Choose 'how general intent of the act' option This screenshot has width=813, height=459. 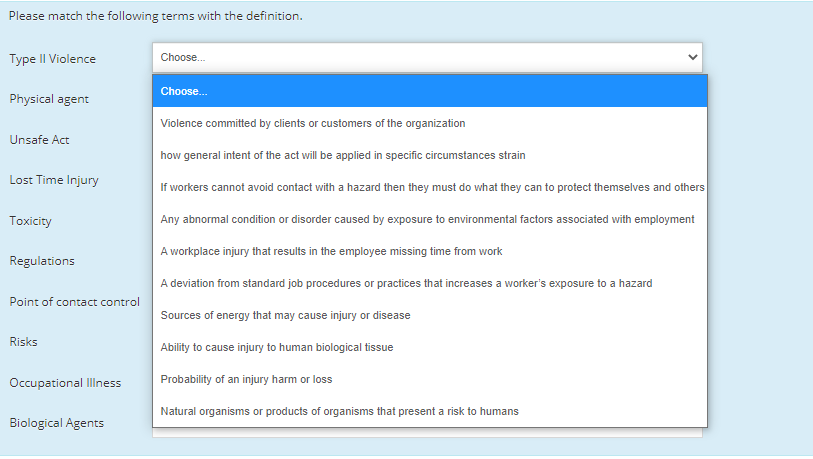(430, 156)
